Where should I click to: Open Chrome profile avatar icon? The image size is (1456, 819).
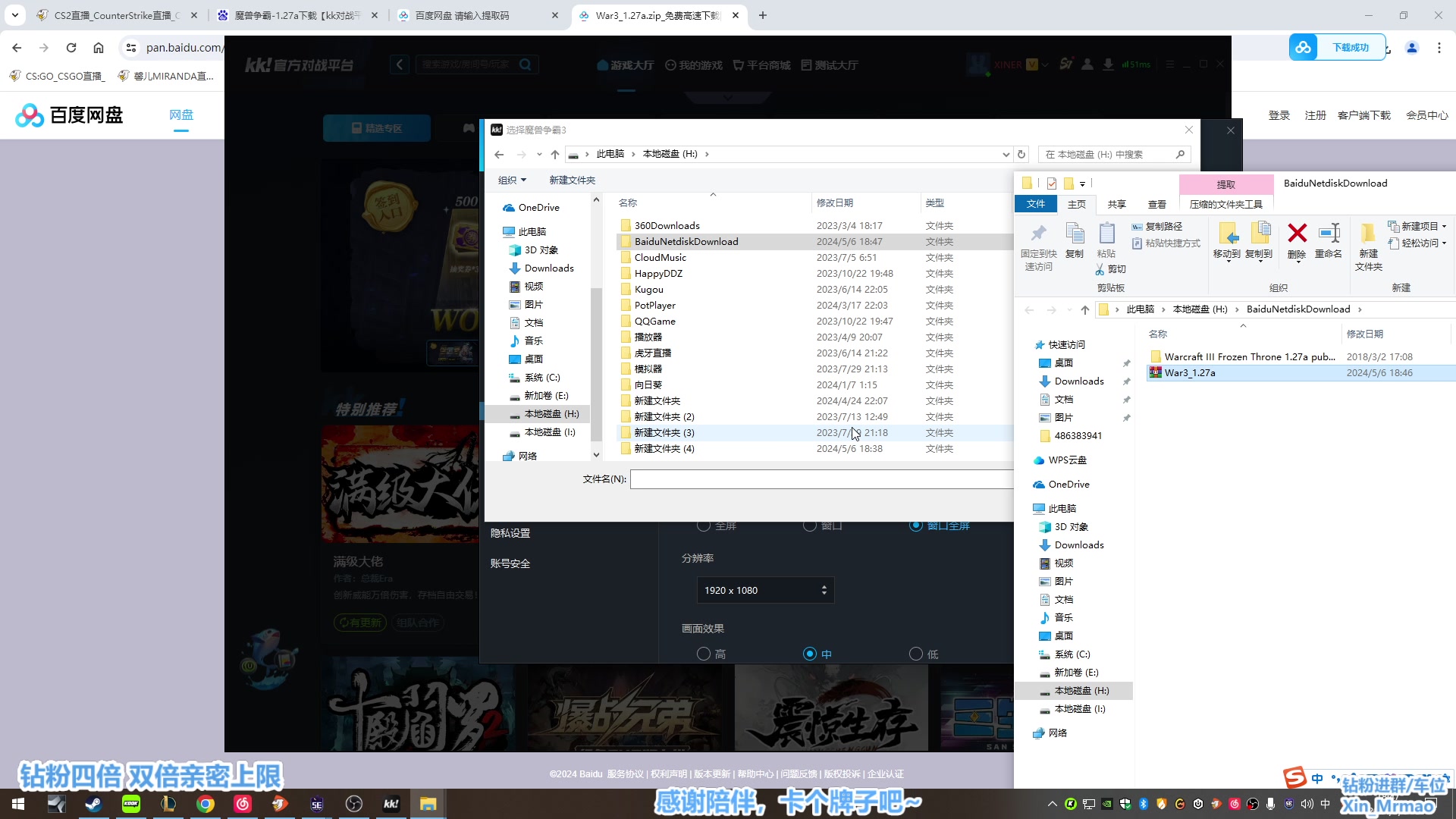tap(1412, 48)
